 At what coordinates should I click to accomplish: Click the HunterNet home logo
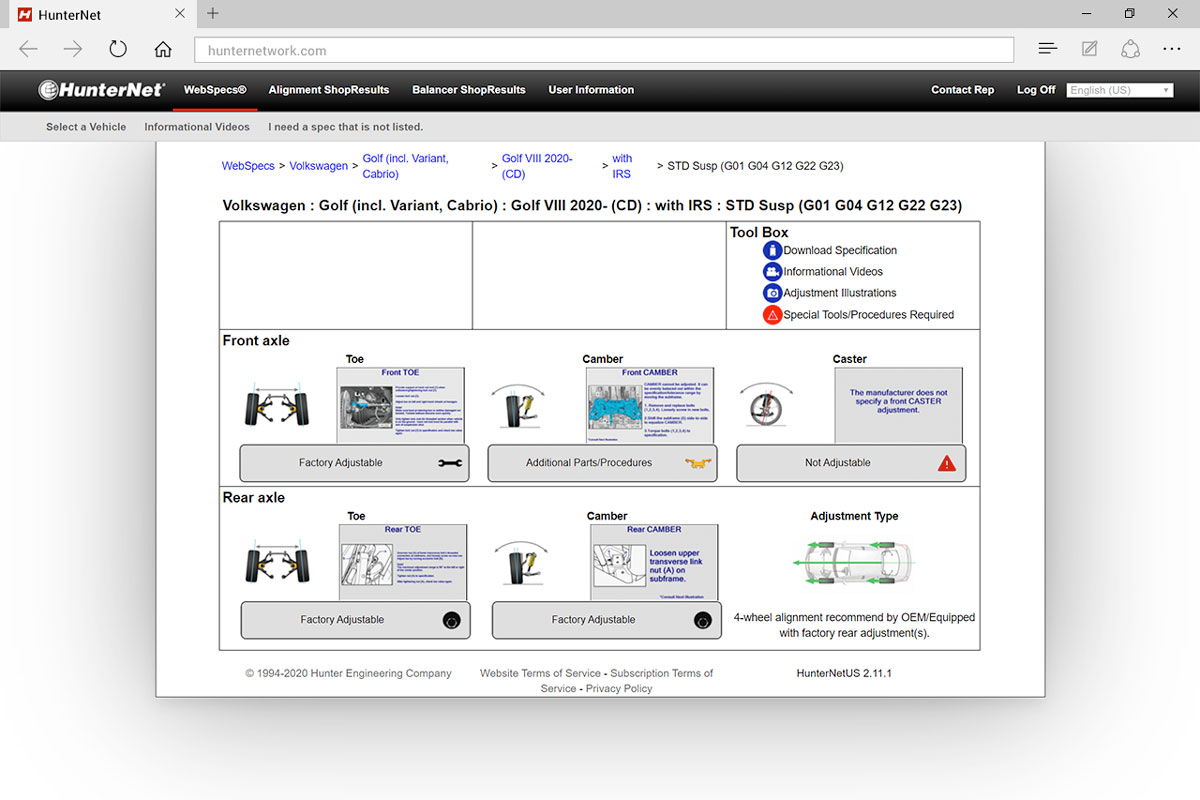coord(101,89)
